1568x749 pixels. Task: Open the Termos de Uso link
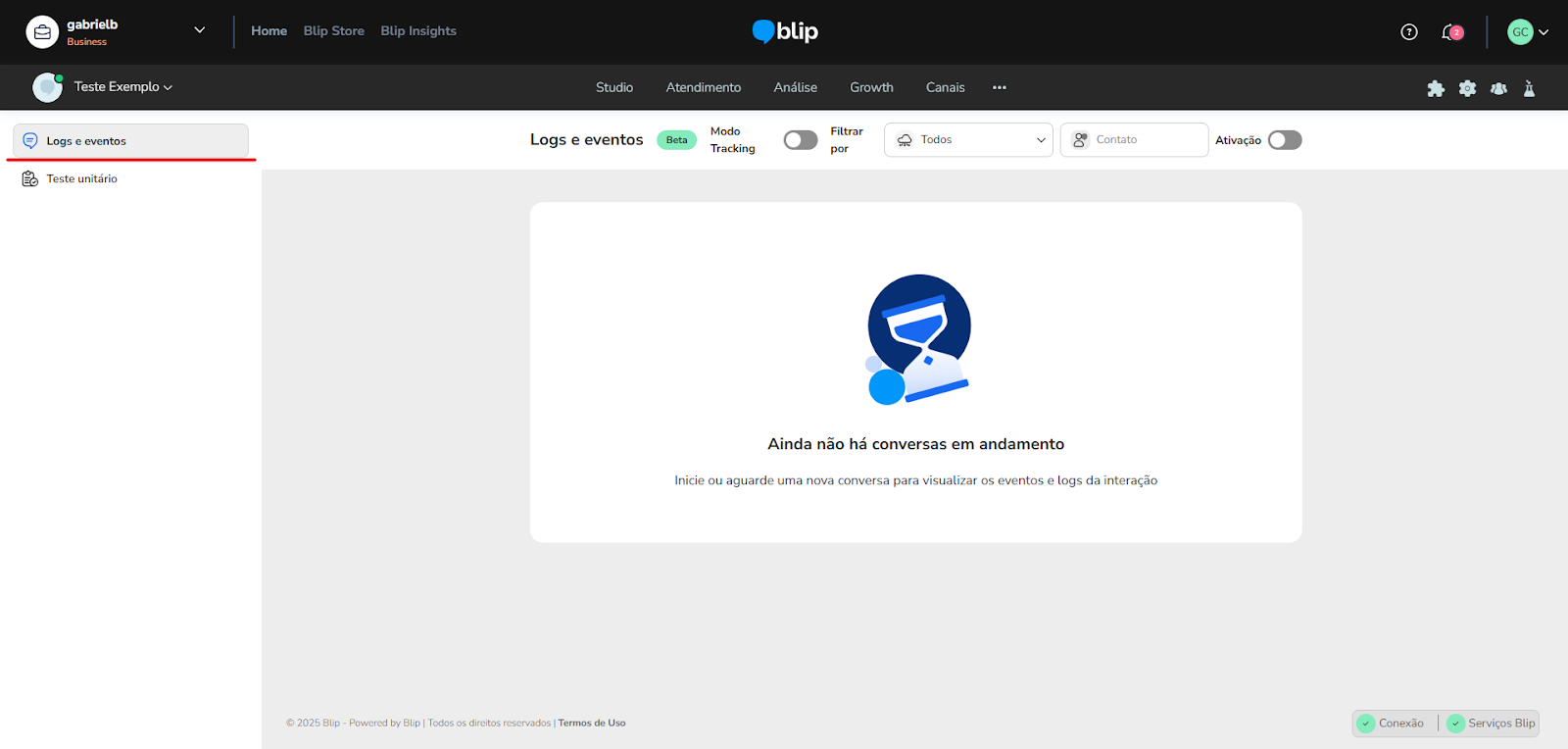[x=592, y=724]
